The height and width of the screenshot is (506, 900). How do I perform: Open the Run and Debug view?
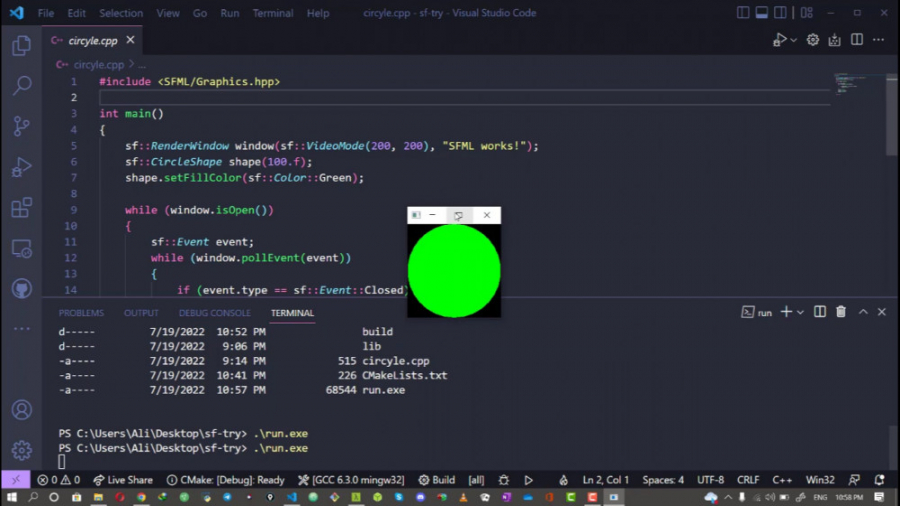(x=21, y=167)
